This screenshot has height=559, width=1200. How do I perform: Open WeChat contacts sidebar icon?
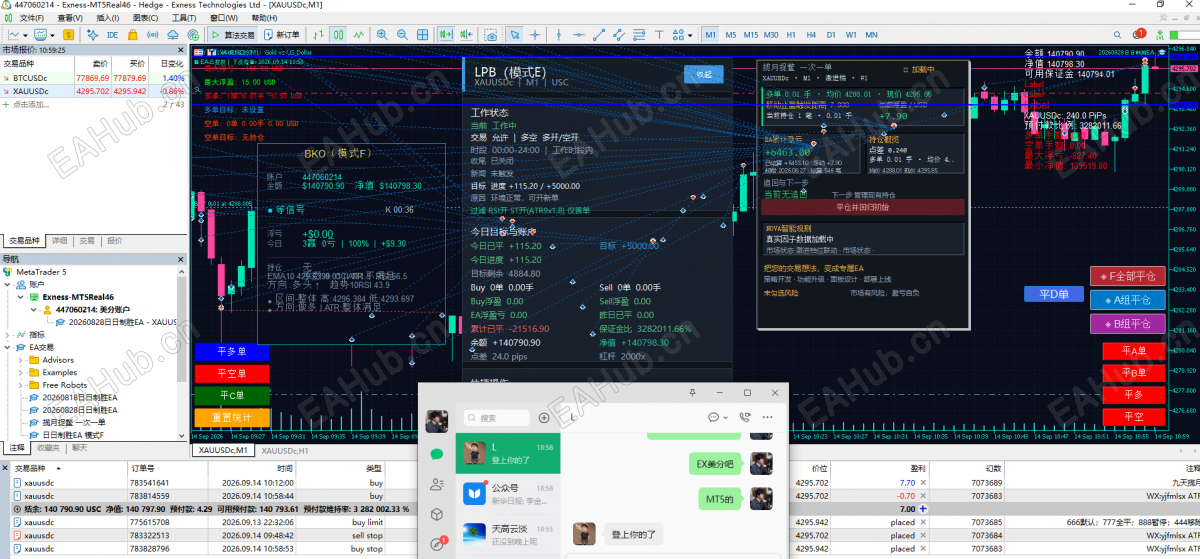[436, 484]
